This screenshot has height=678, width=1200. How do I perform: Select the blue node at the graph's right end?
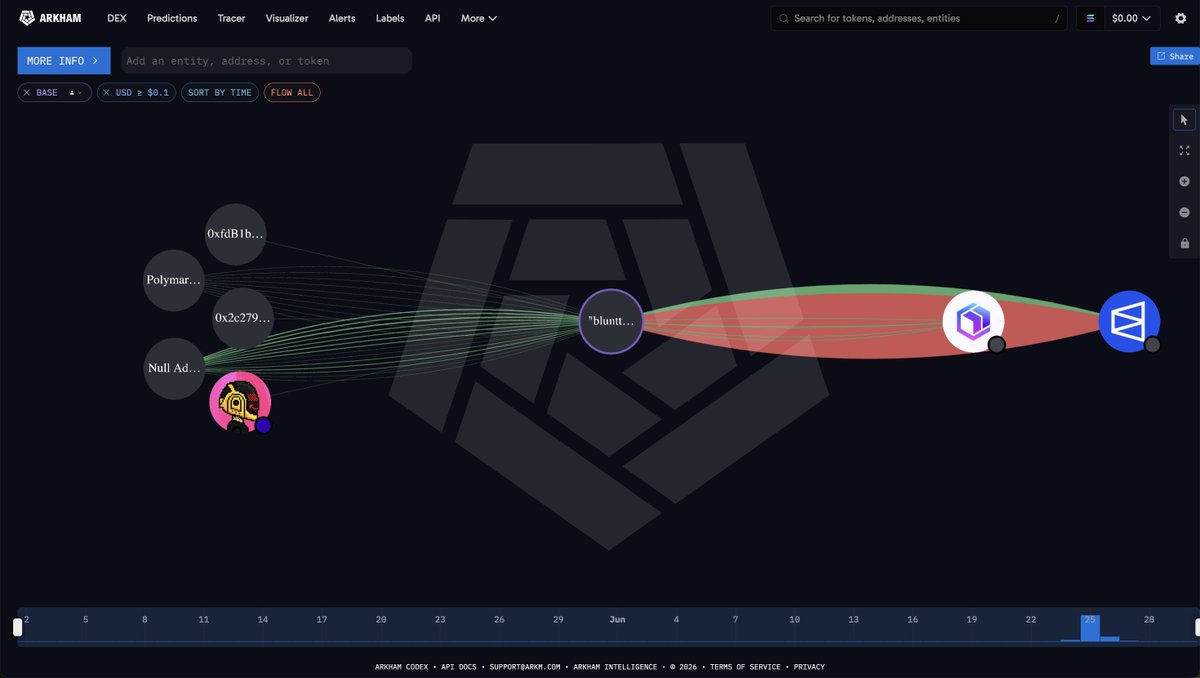pos(1129,322)
